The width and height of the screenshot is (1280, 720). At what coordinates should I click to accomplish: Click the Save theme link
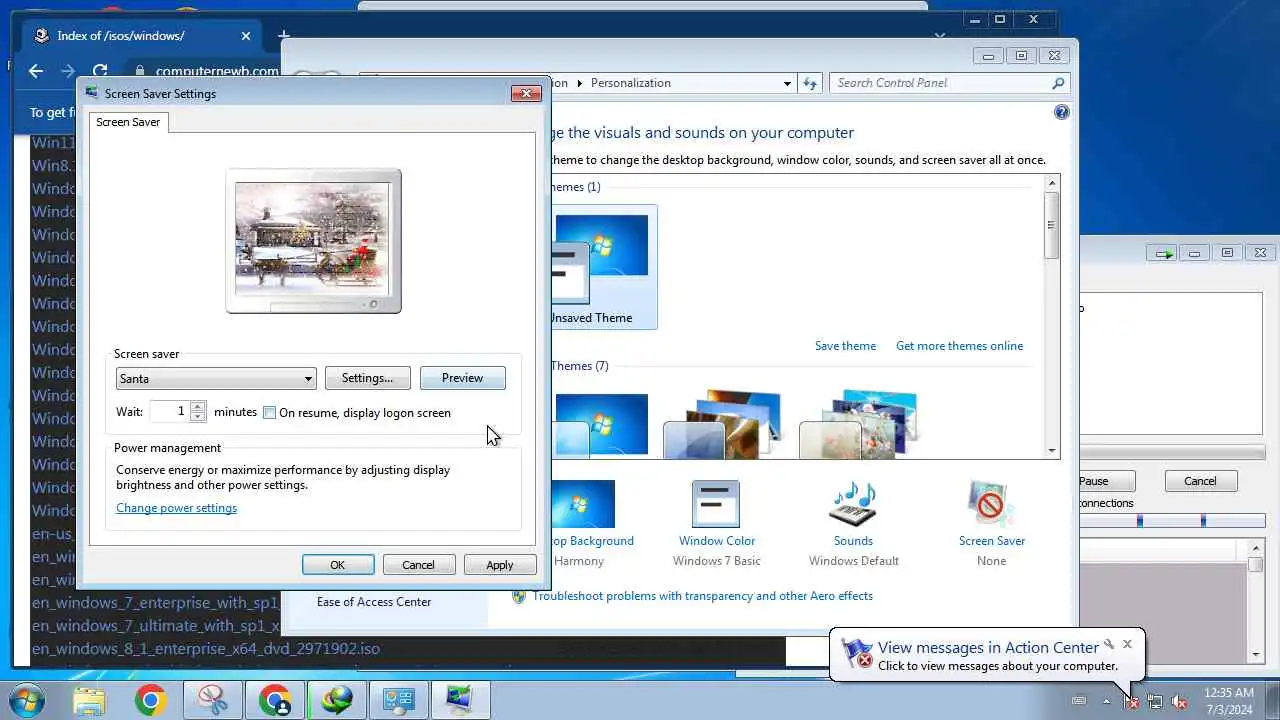[x=845, y=346]
